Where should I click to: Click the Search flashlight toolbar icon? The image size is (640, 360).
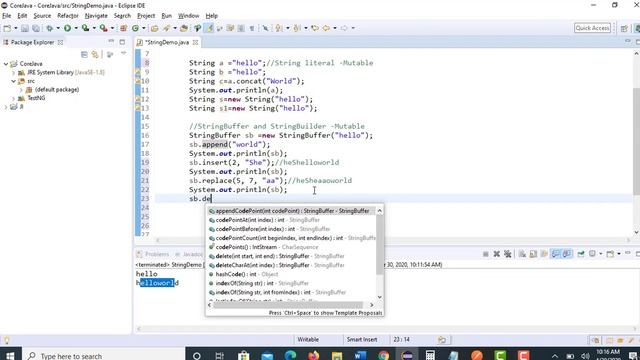(184, 28)
